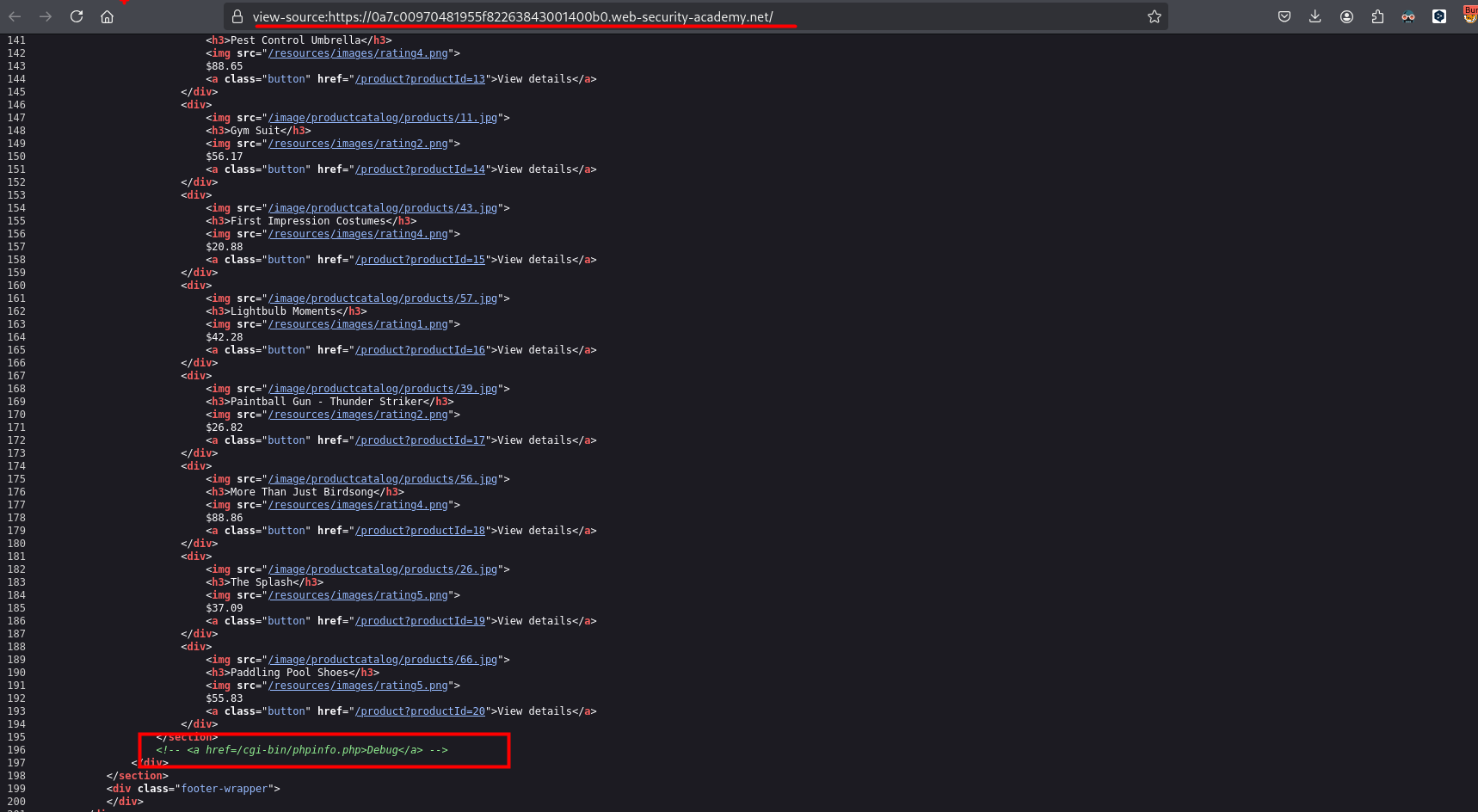Open the Downloads panel
The height and width of the screenshot is (812, 1478).
pos(1315,16)
